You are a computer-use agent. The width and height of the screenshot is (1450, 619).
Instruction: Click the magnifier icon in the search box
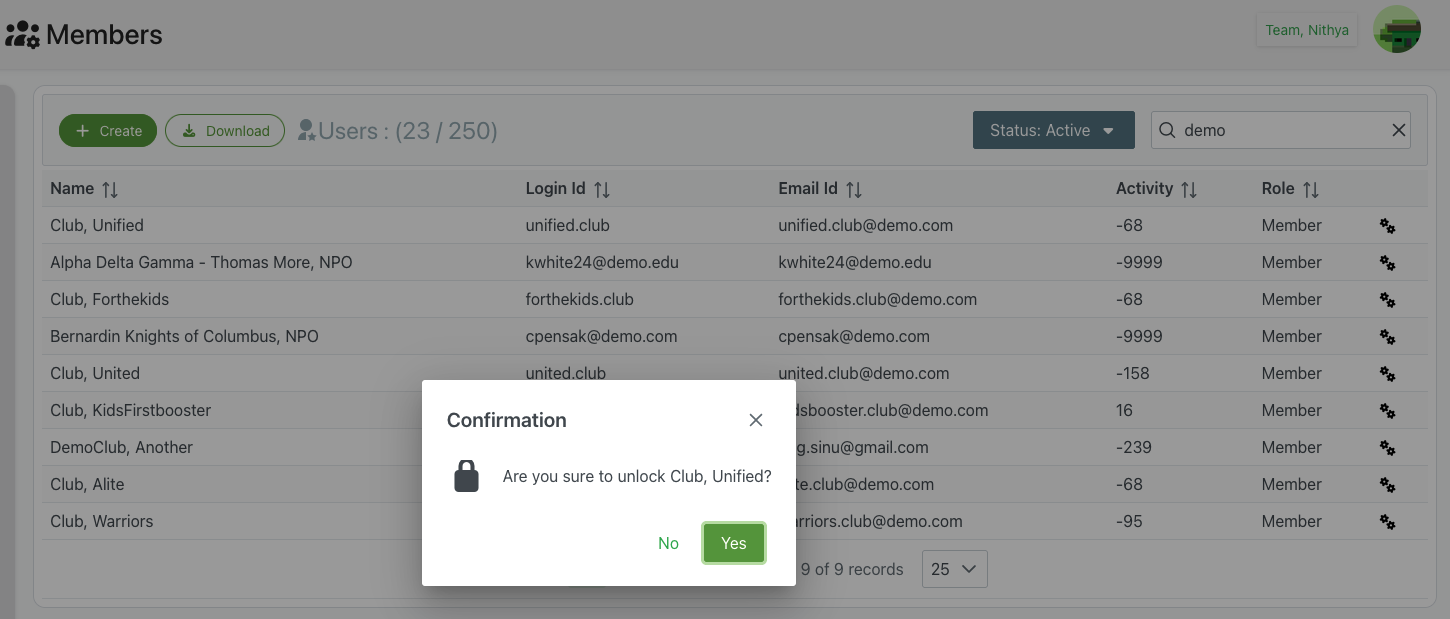pyautogui.click(x=1167, y=130)
